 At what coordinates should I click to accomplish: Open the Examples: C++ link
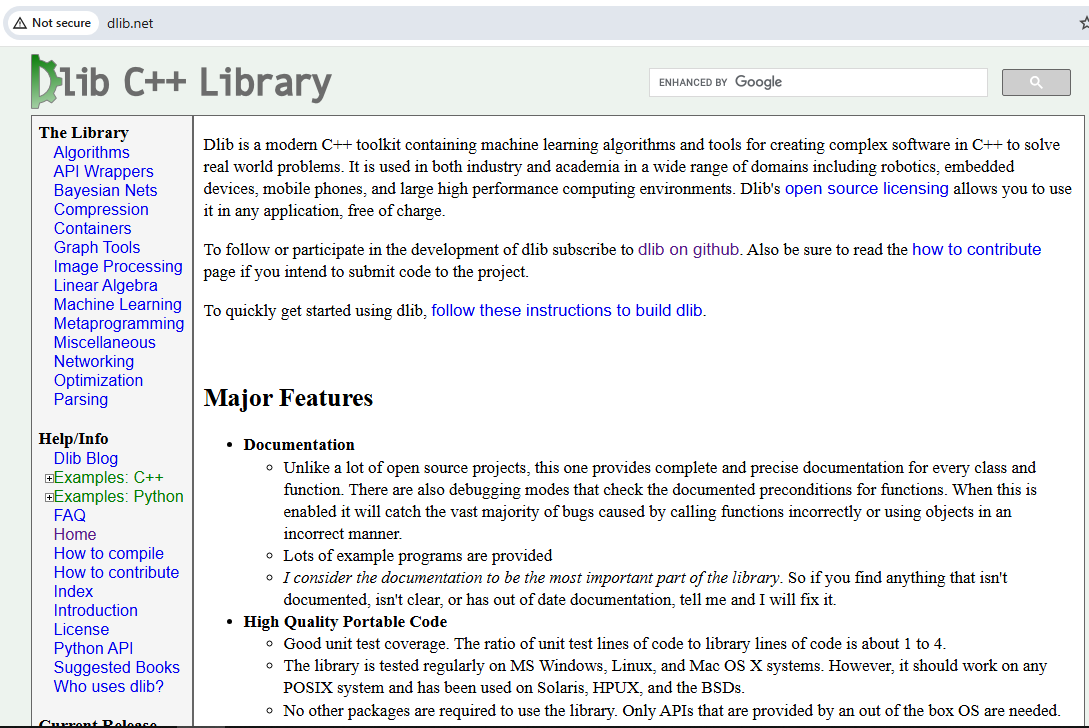[108, 477]
